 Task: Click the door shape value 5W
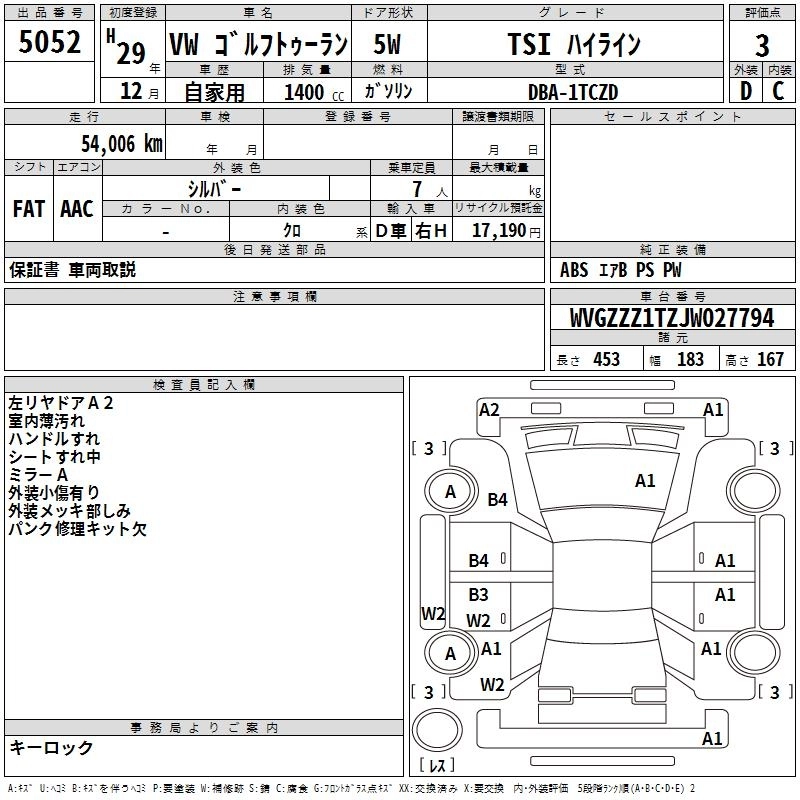coord(387,44)
